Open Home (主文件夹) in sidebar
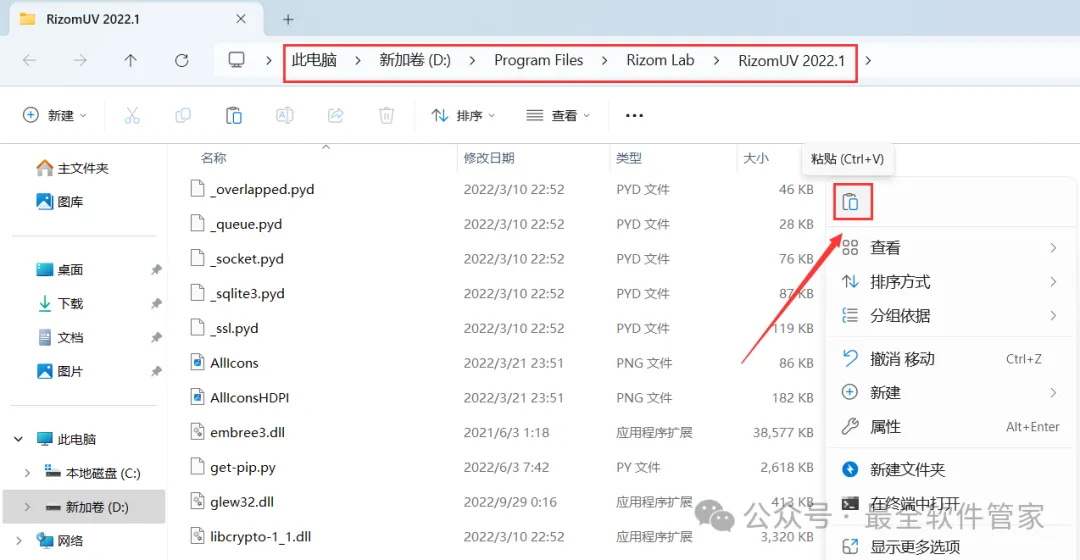The height and width of the screenshot is (560, 1080). tap(72, 168)
